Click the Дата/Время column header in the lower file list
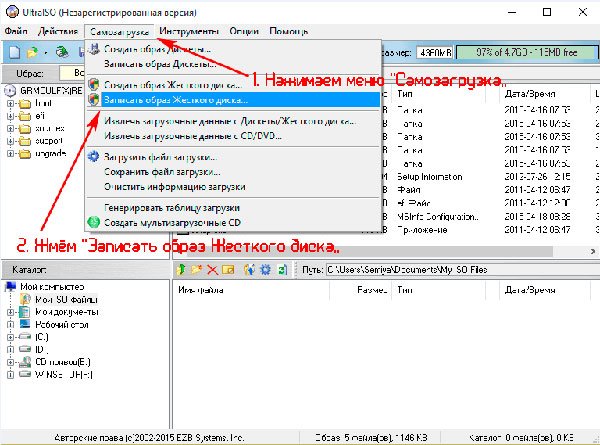Image resolution: width=600 pixels, height=445 pixels. (x=530, y=290)
